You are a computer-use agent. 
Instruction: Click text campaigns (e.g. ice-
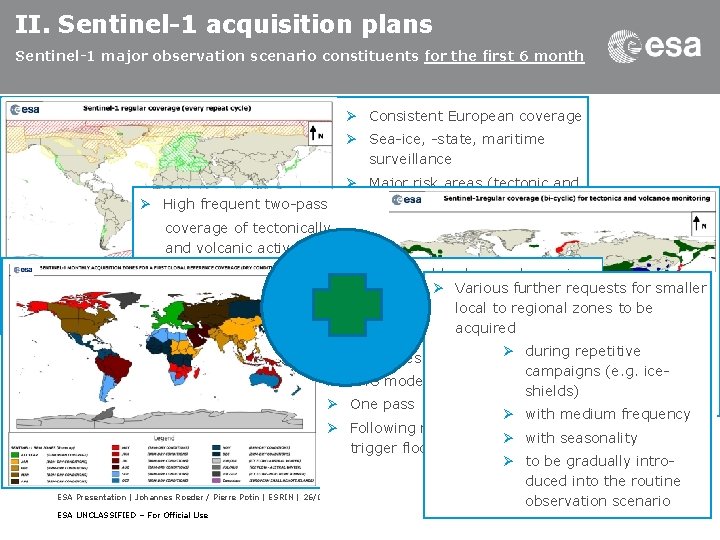(597, 371)
